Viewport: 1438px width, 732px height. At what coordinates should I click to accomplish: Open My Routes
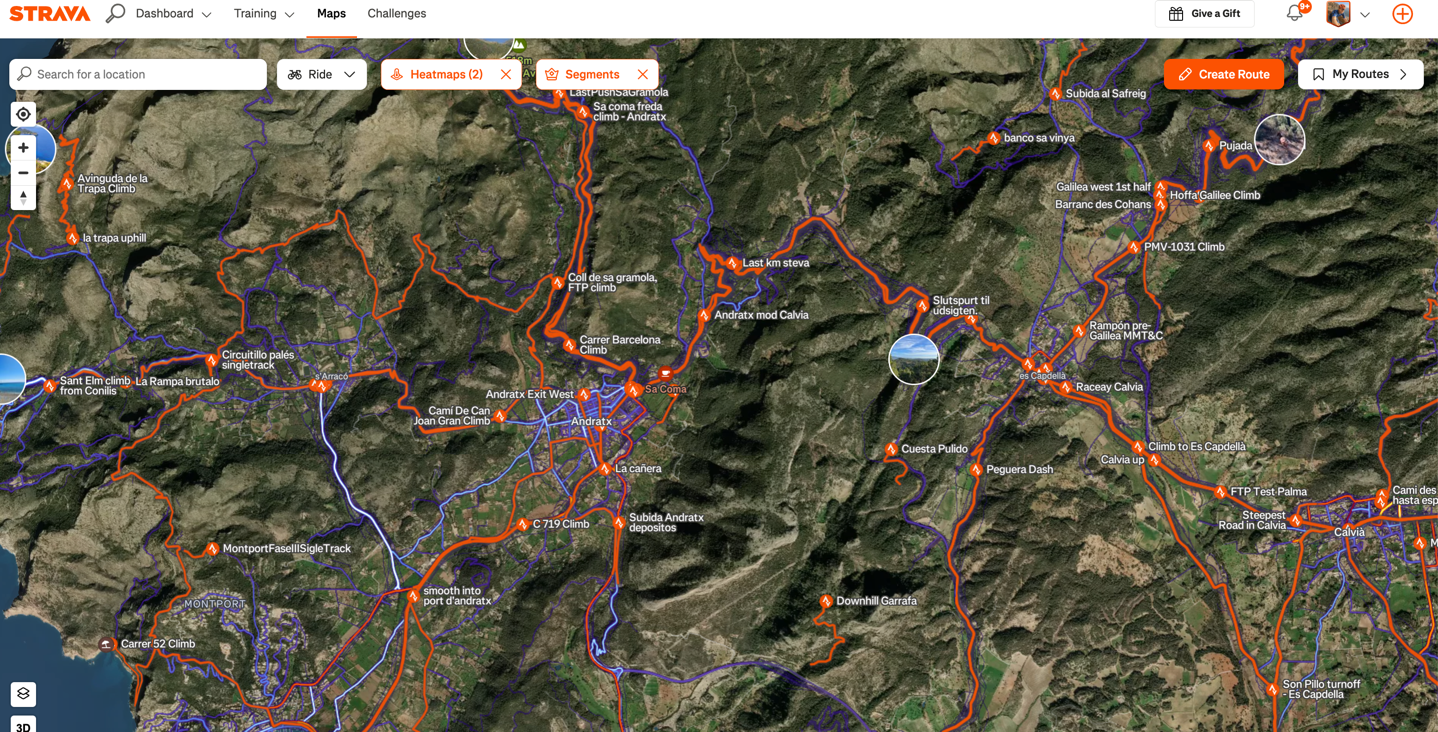coord(1360,75)
